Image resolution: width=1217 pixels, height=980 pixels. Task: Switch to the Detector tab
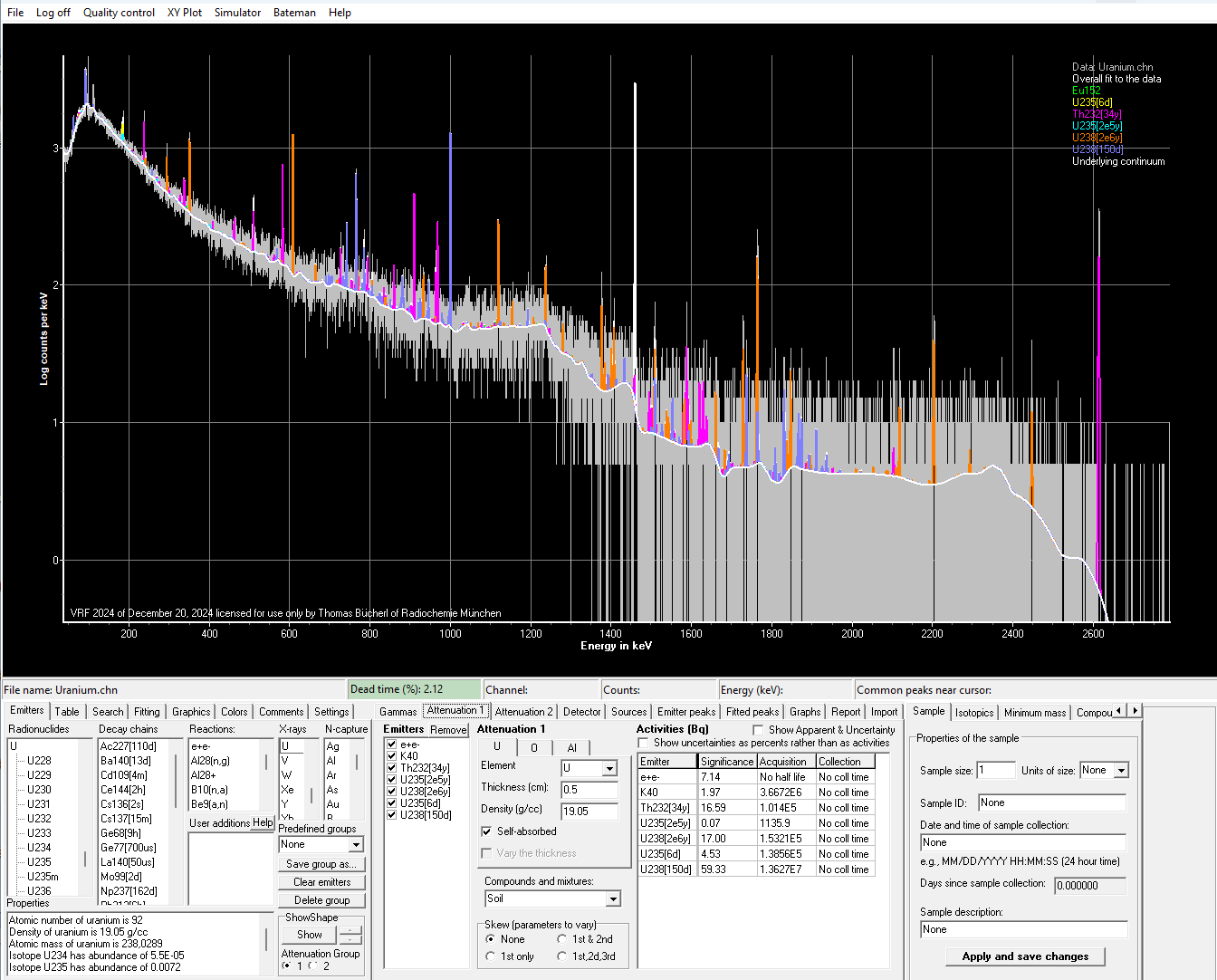(581, 712)
